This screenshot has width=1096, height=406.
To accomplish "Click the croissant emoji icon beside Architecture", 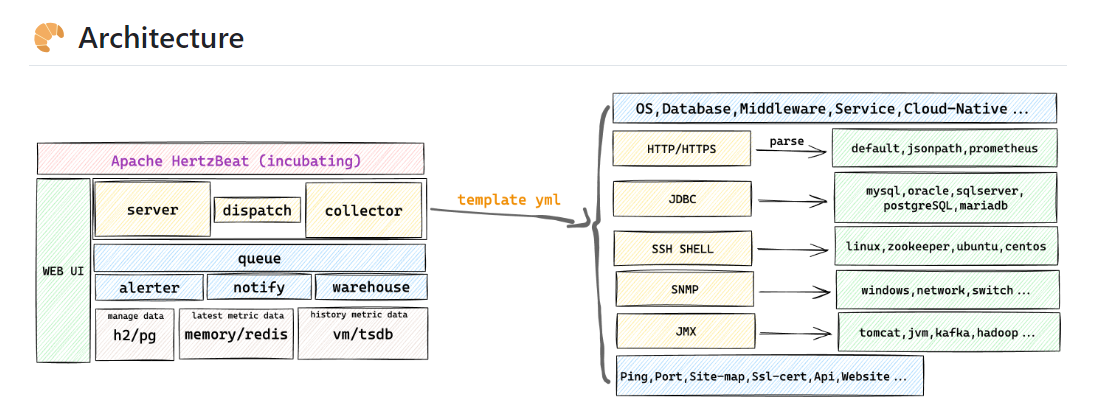I will [49, 37].
